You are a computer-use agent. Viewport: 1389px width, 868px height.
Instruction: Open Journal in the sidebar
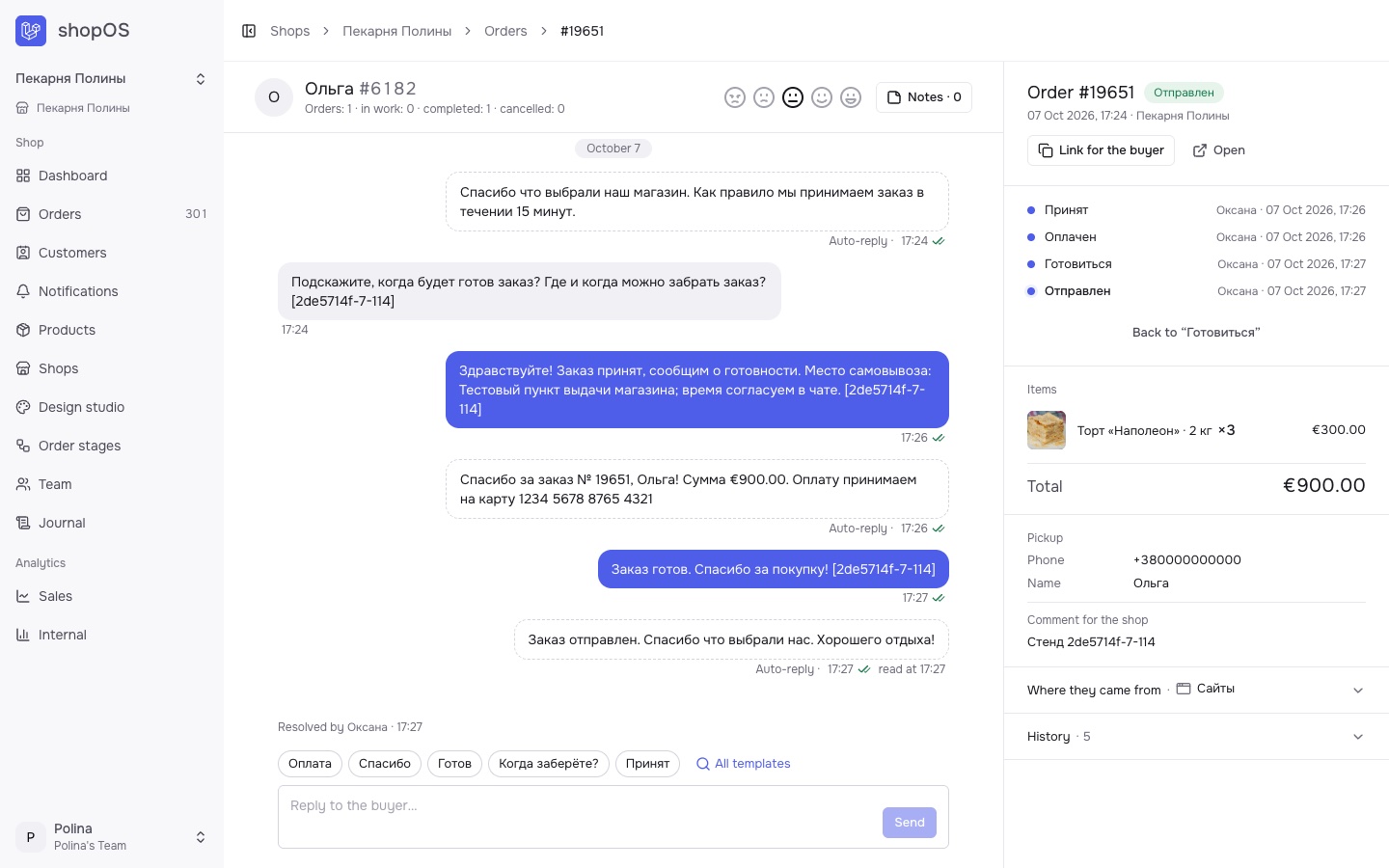111,523
